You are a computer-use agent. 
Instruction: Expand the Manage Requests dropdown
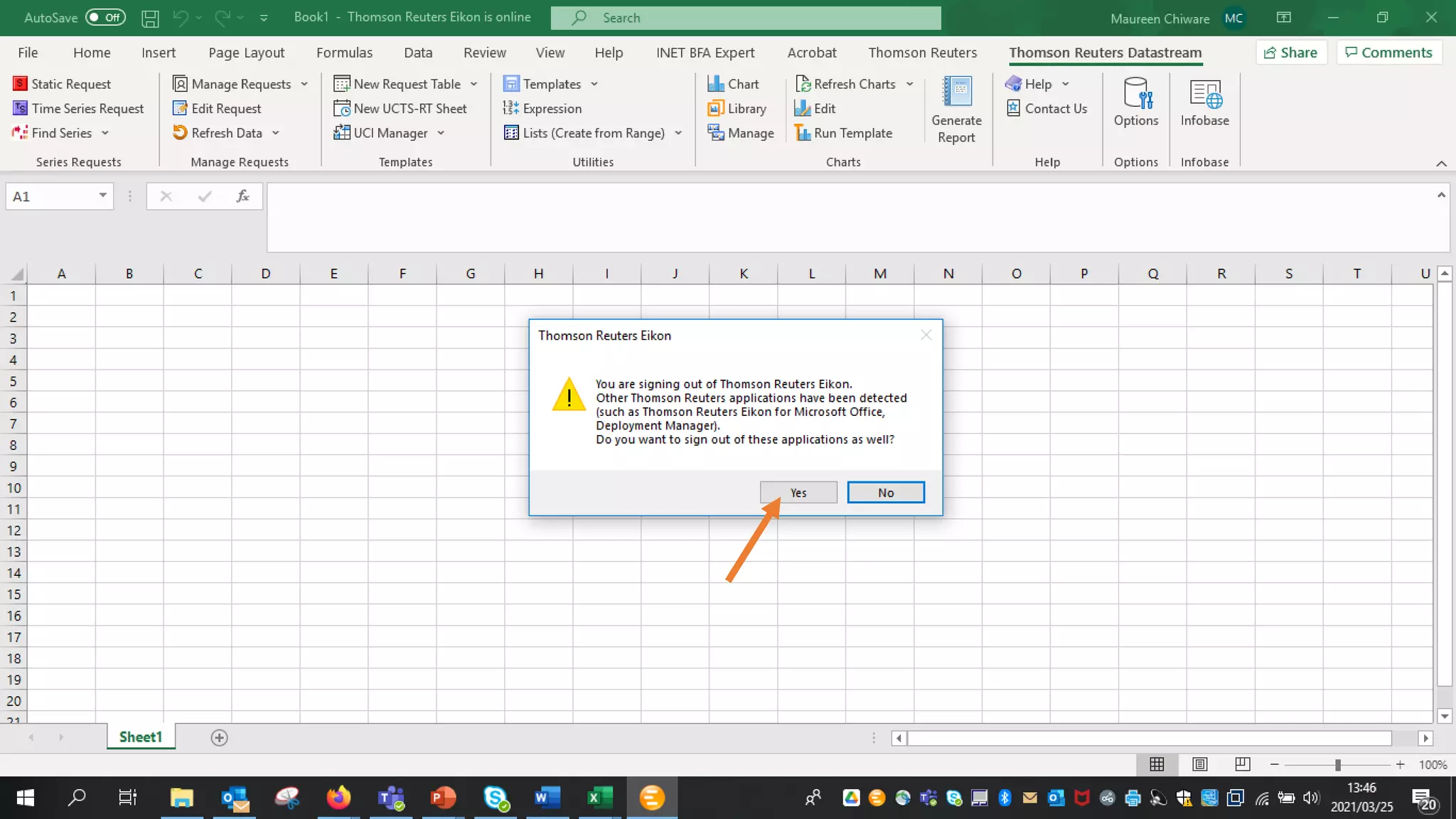coord(304,84)
